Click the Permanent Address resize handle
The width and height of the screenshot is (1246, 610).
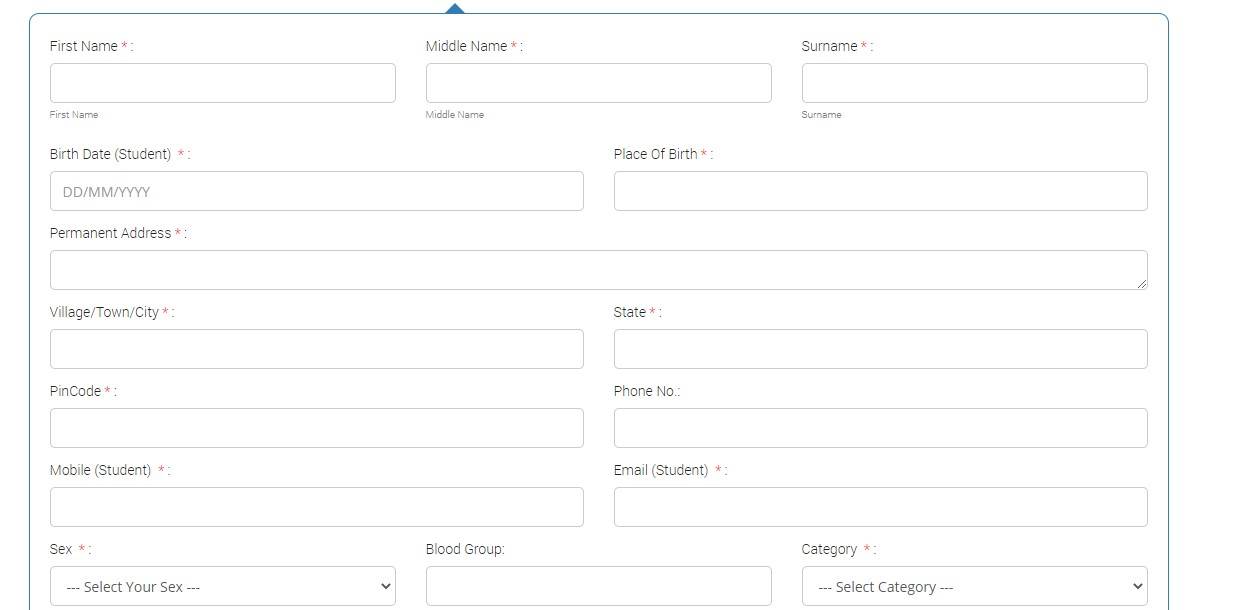click(1142, 284)
